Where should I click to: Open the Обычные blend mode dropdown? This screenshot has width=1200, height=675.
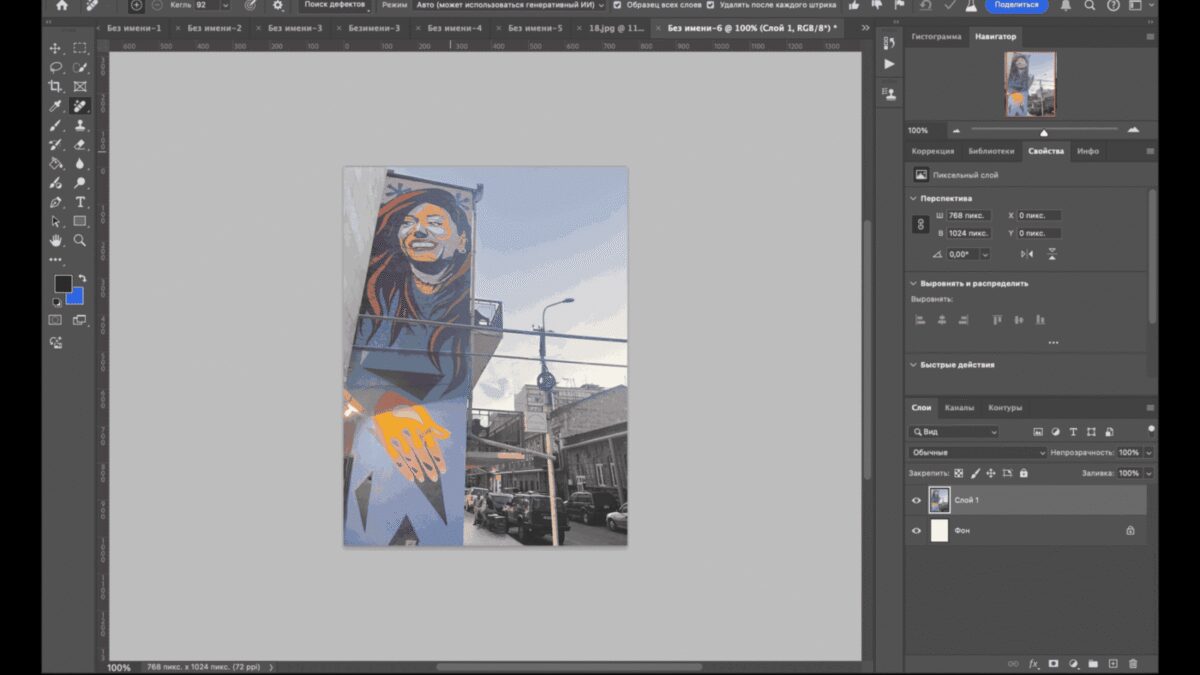tap(978, 452)
